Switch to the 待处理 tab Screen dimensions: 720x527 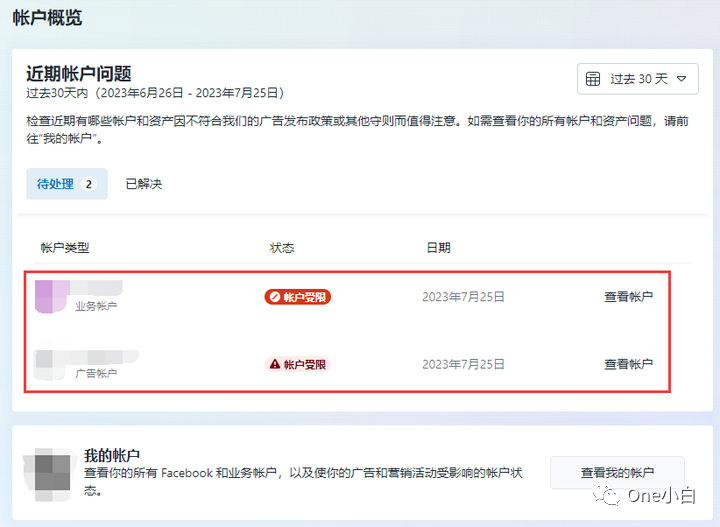[67, 184]
